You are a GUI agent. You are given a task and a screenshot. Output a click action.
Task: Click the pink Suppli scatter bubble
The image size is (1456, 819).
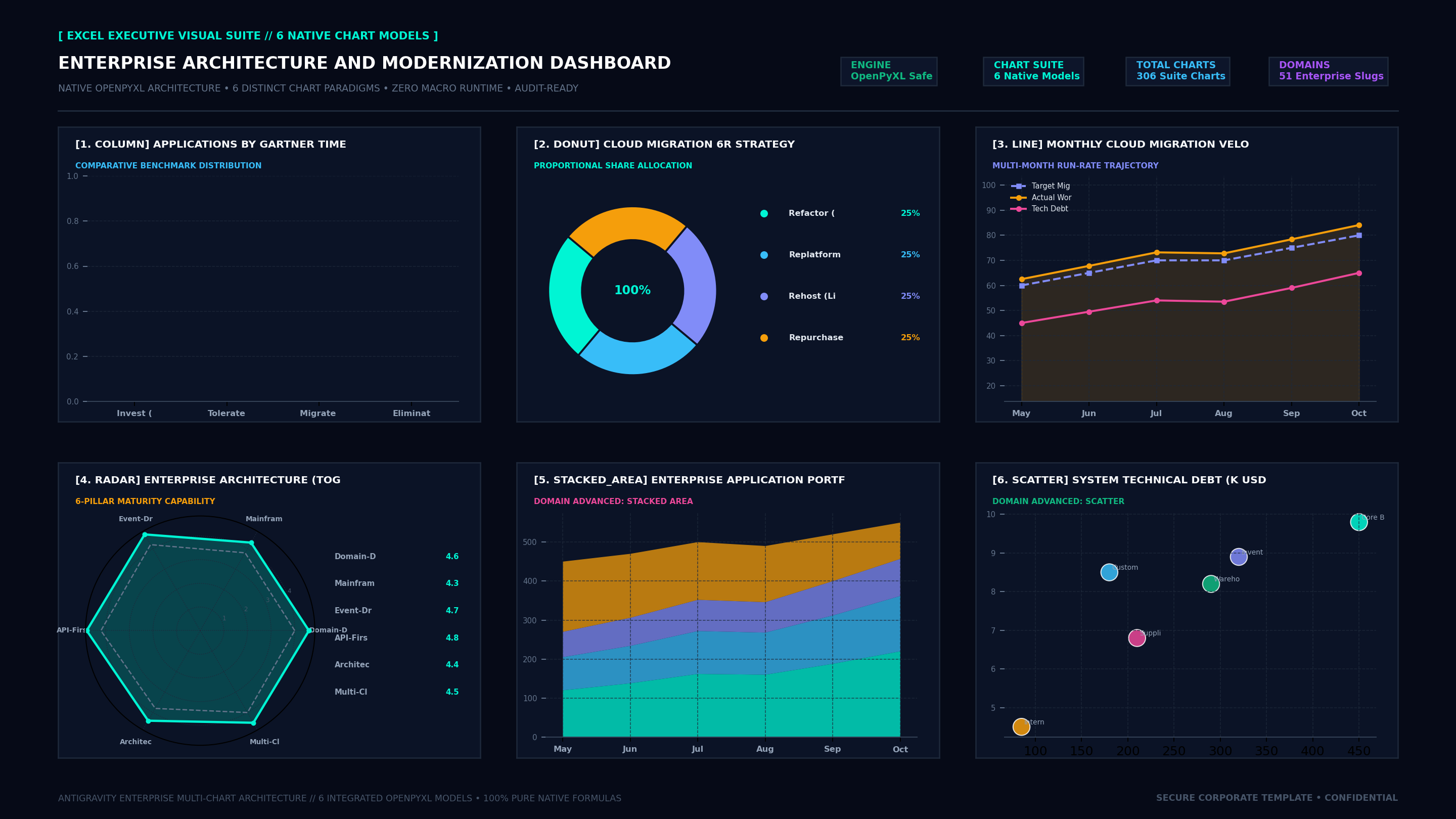click(x=1136, y=638)
